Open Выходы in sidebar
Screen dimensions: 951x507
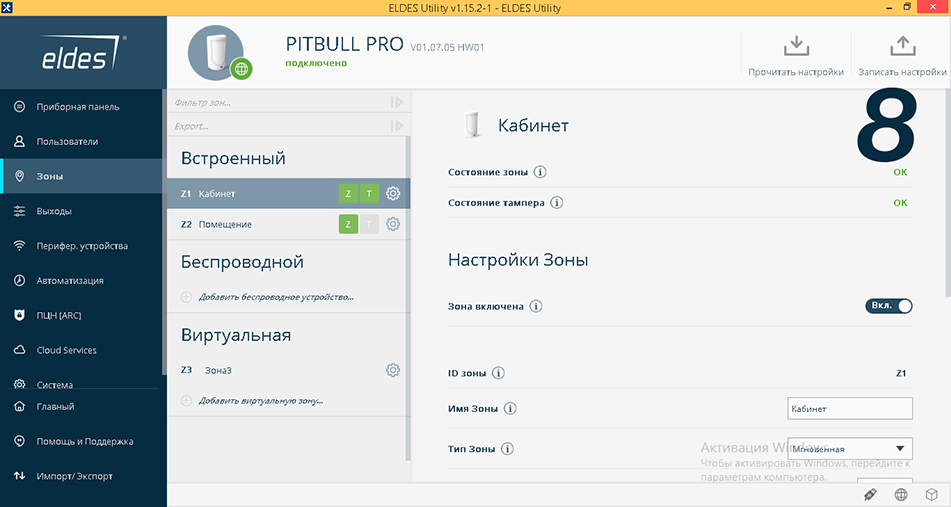(82, 211)
